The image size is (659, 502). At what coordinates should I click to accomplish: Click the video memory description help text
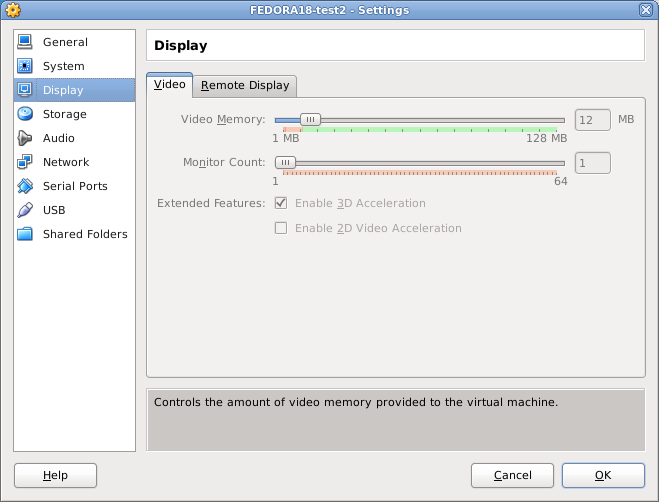coord(356,402)
